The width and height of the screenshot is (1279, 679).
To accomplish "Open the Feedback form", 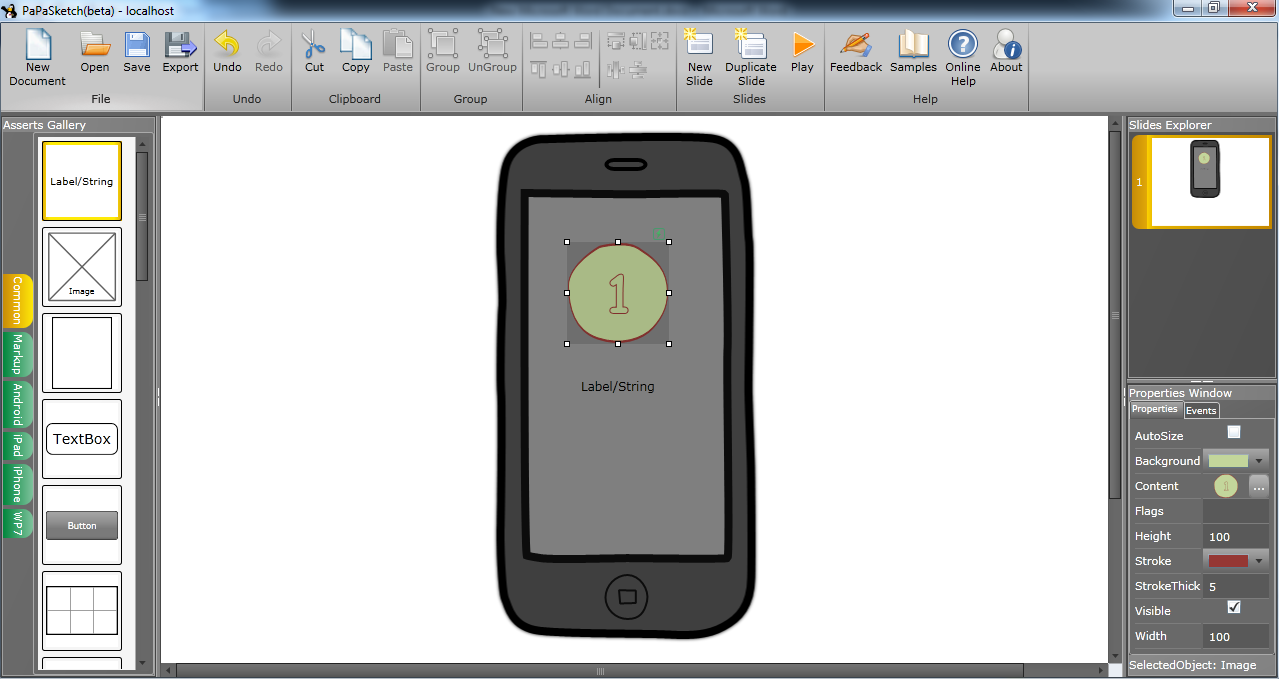I will point(856,52).
